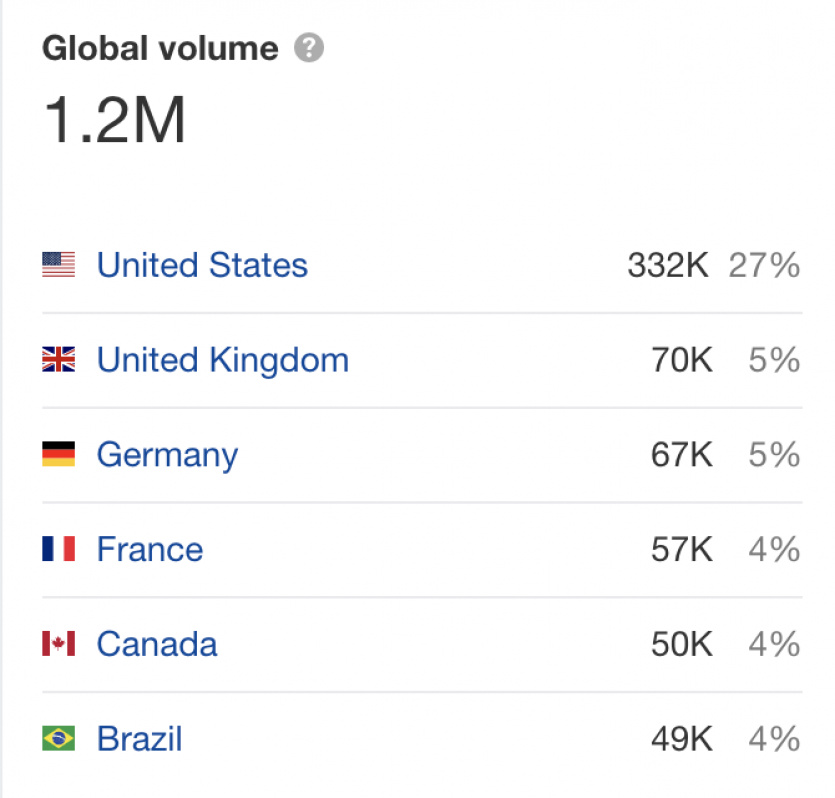Click the Canada flag icon

pos(59,644)
